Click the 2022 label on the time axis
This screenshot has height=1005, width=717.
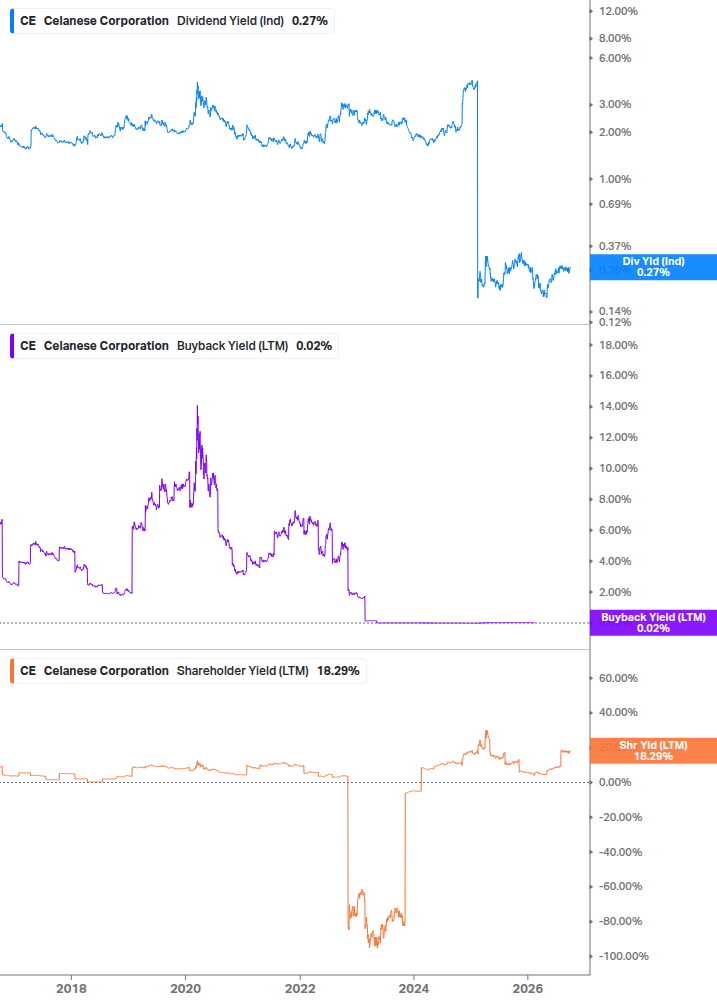pyautogui.click(x=300, y=989)
